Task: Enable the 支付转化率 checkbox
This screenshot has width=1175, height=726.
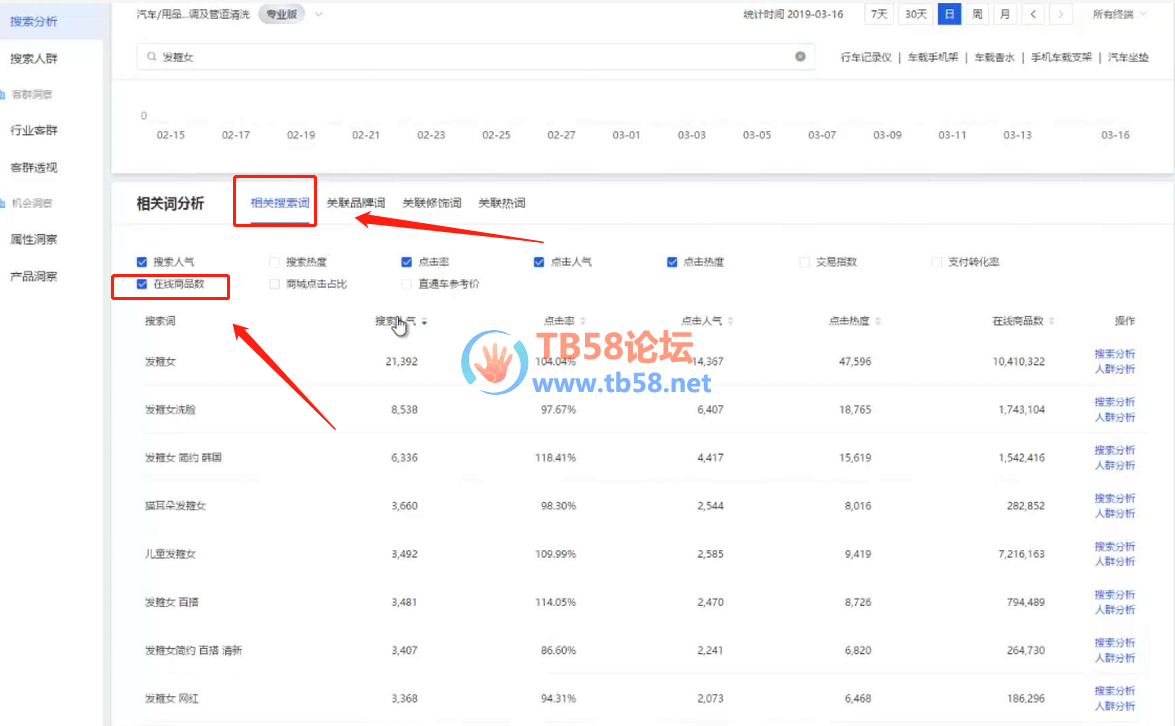Action: pyautogui.click(x=937, y=262)
